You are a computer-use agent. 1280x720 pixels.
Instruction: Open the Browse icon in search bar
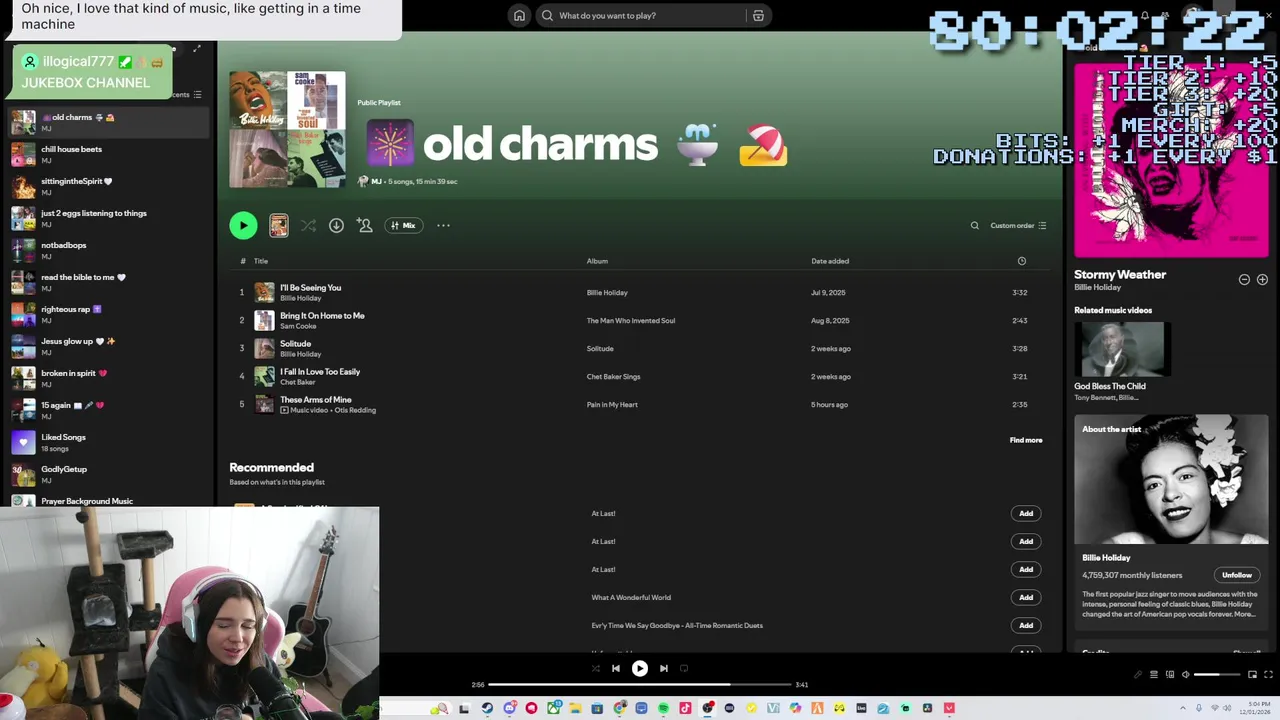pos(758,15)
